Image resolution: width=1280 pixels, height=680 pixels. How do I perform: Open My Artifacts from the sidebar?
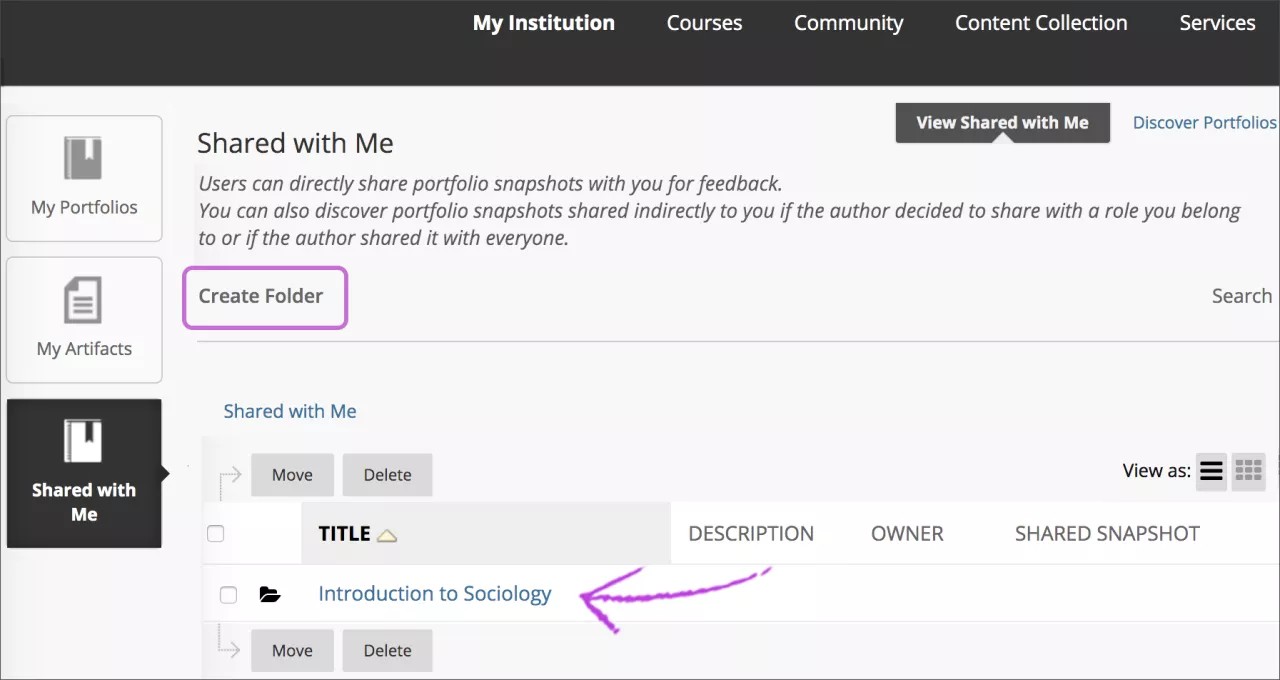(x=84, y=320)
